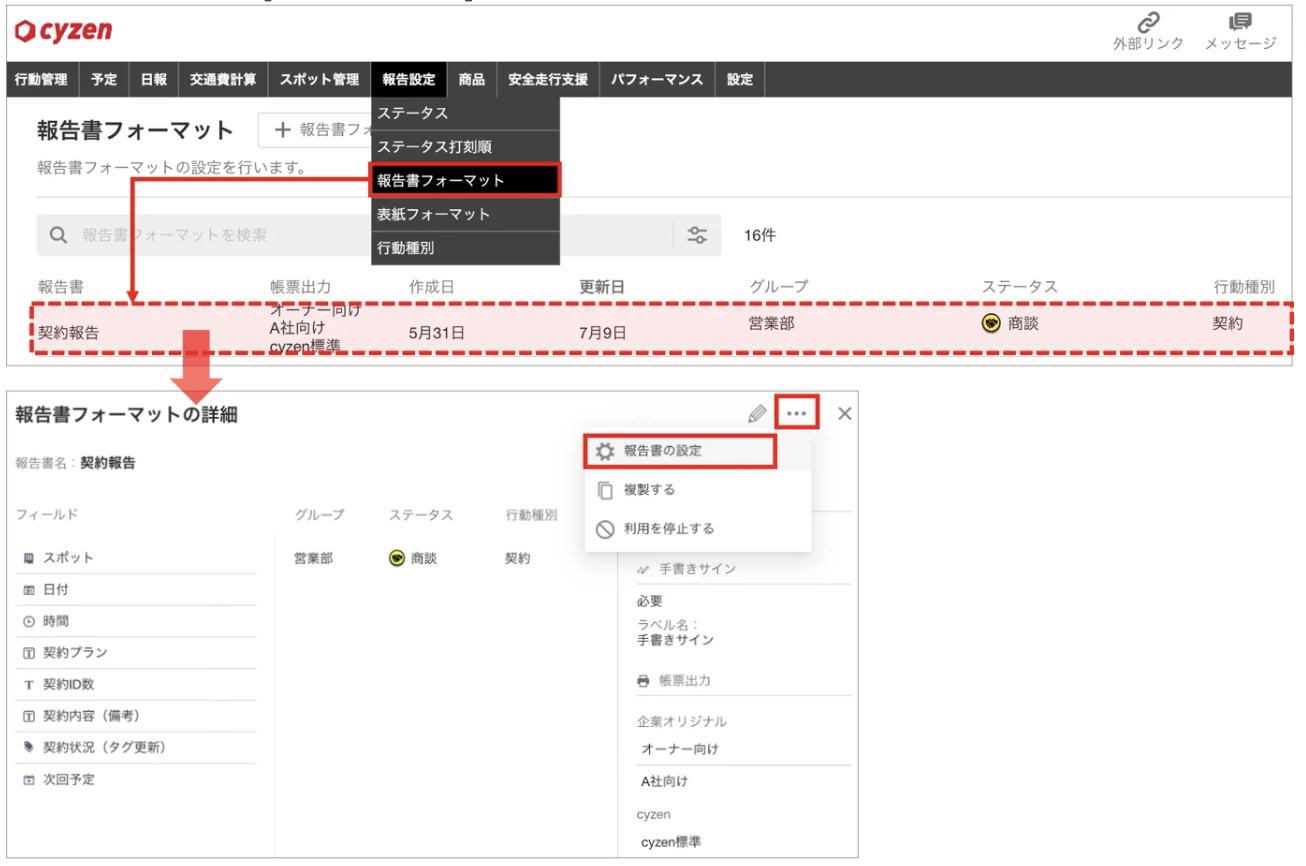Click the 更新日 column header
Image resolution: width=1306 pixels, height=866 pixels.
602,286
